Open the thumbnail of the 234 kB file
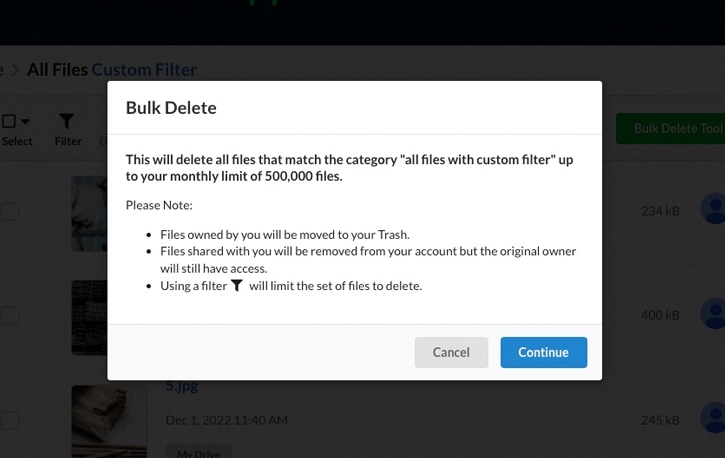The width and height of the screenshot is (725, 458). click(89, 214)
